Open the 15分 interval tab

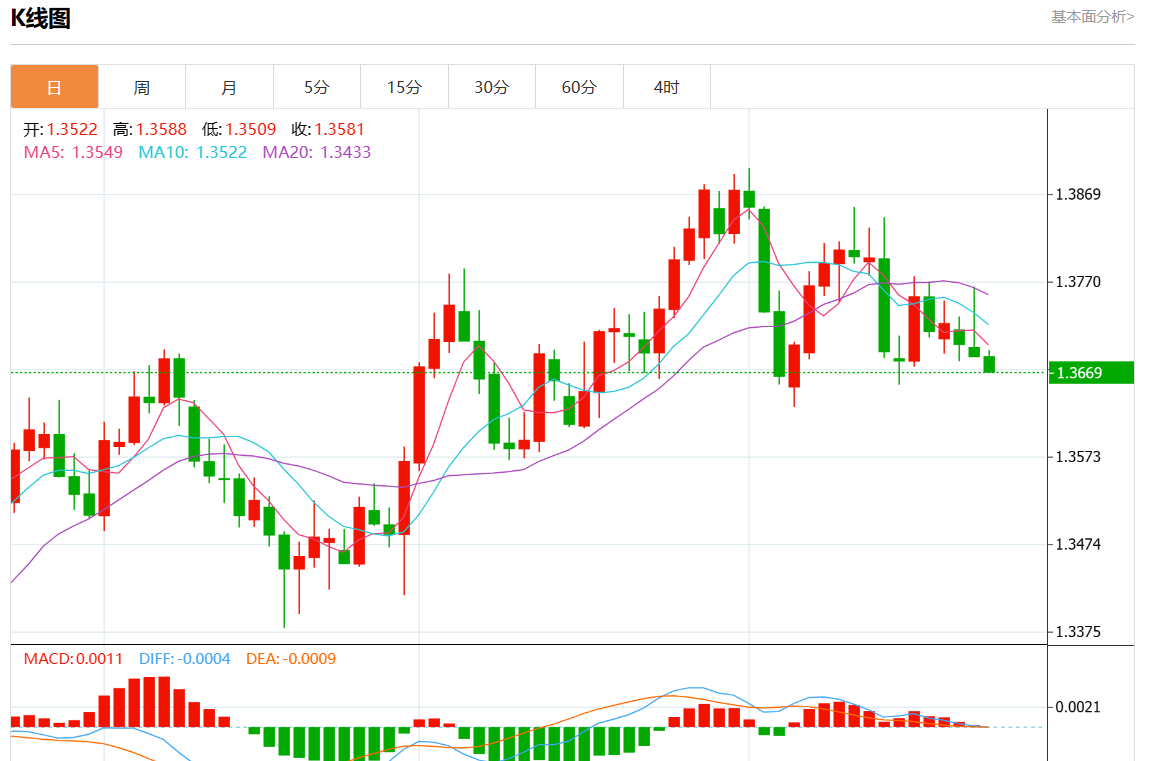[404, 87]
